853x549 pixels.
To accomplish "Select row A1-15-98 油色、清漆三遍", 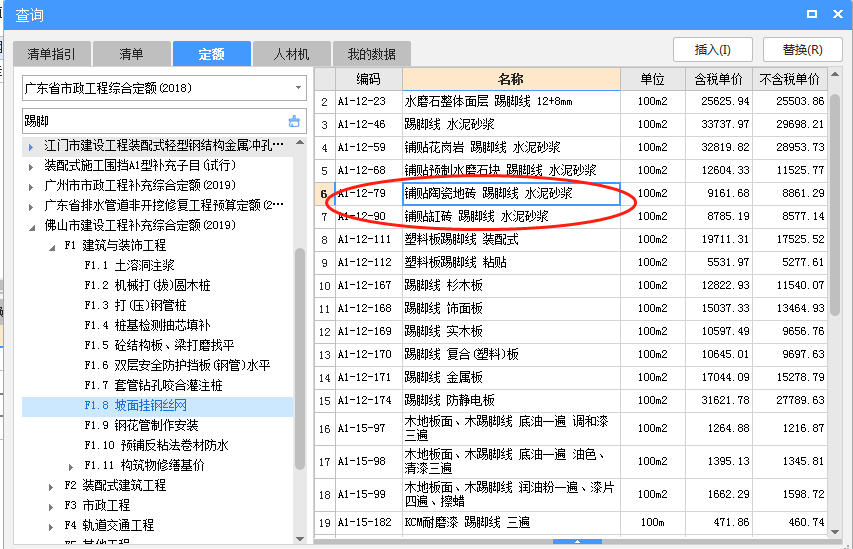I will pyautogui.click(x=571, y=461).
